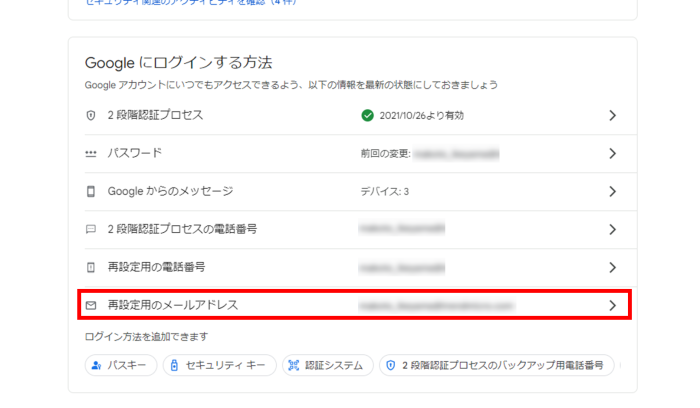Expand the 2段階認証プロセス row chevron
700x408 pixels.
[612, 115]
